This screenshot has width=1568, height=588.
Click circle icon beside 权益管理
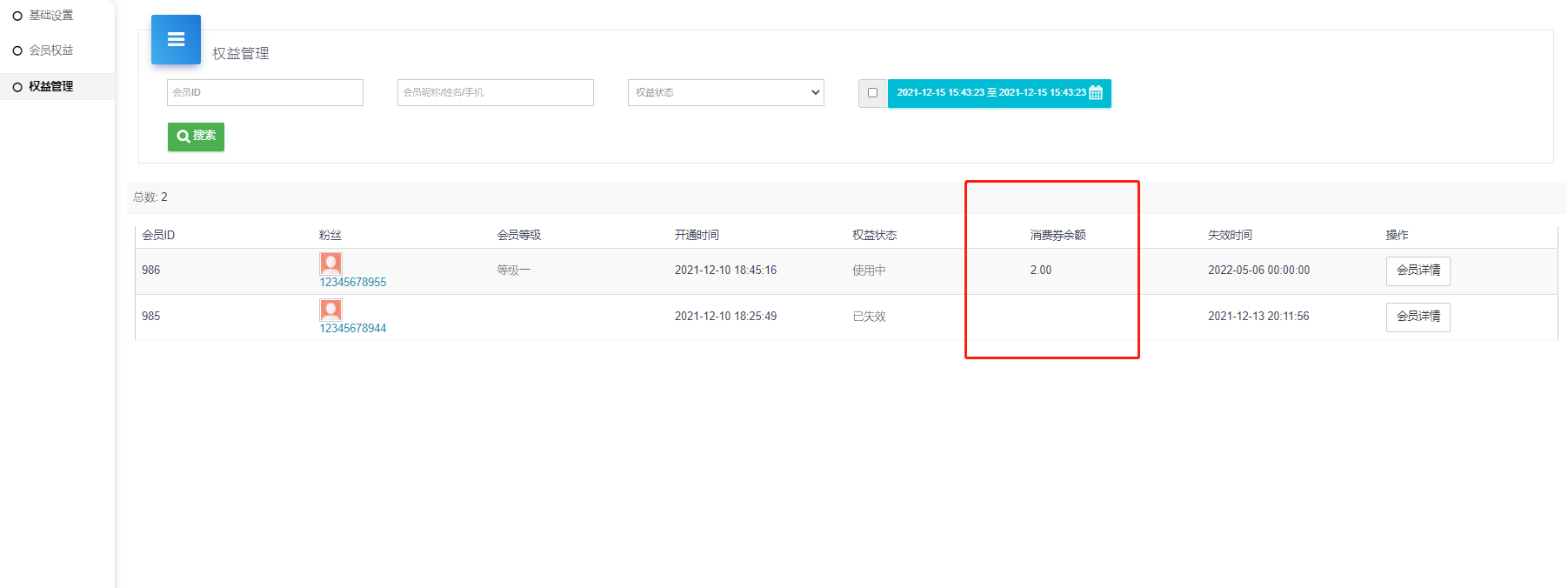17,87
